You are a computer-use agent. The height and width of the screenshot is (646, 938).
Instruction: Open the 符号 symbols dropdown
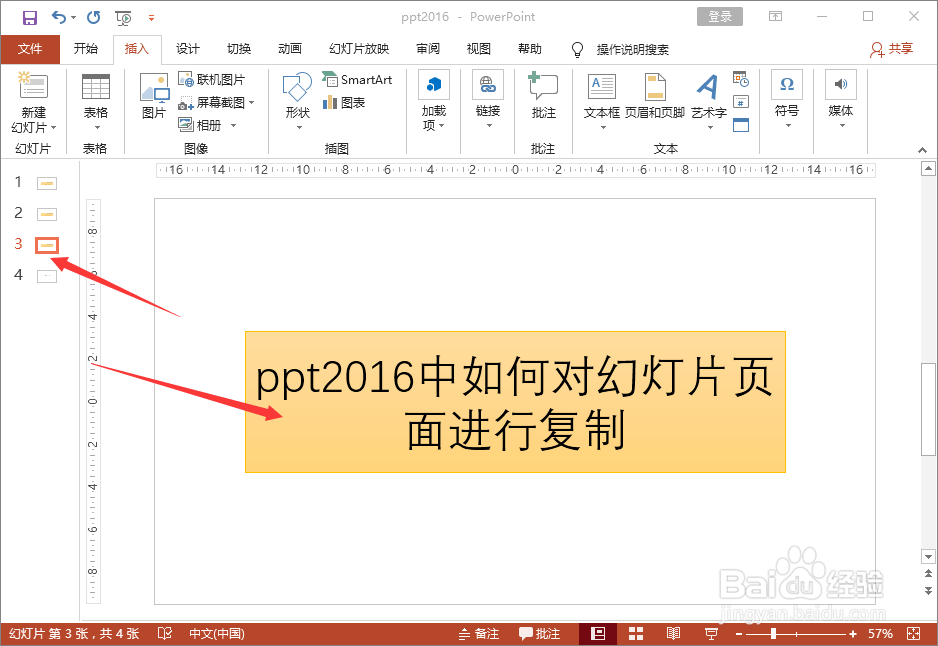point(787,99)
